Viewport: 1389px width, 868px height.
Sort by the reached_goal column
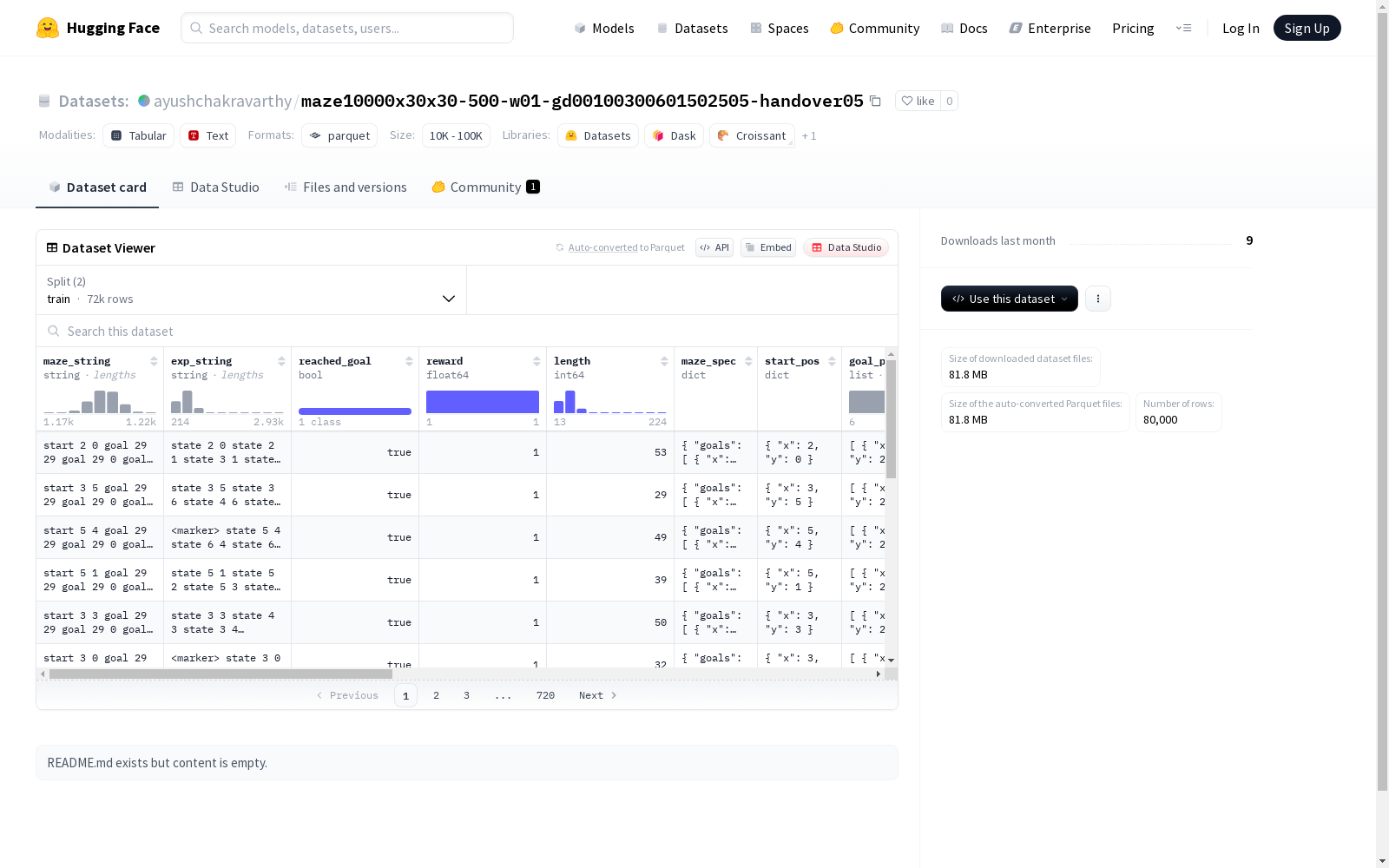[x=409, y=361]
